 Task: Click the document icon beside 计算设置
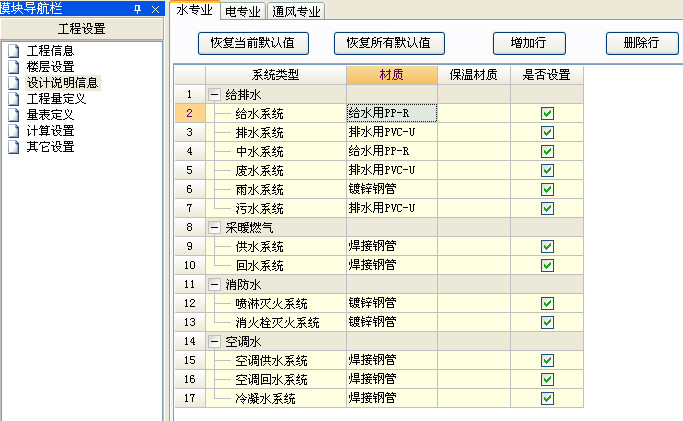[x=14, y=131]
